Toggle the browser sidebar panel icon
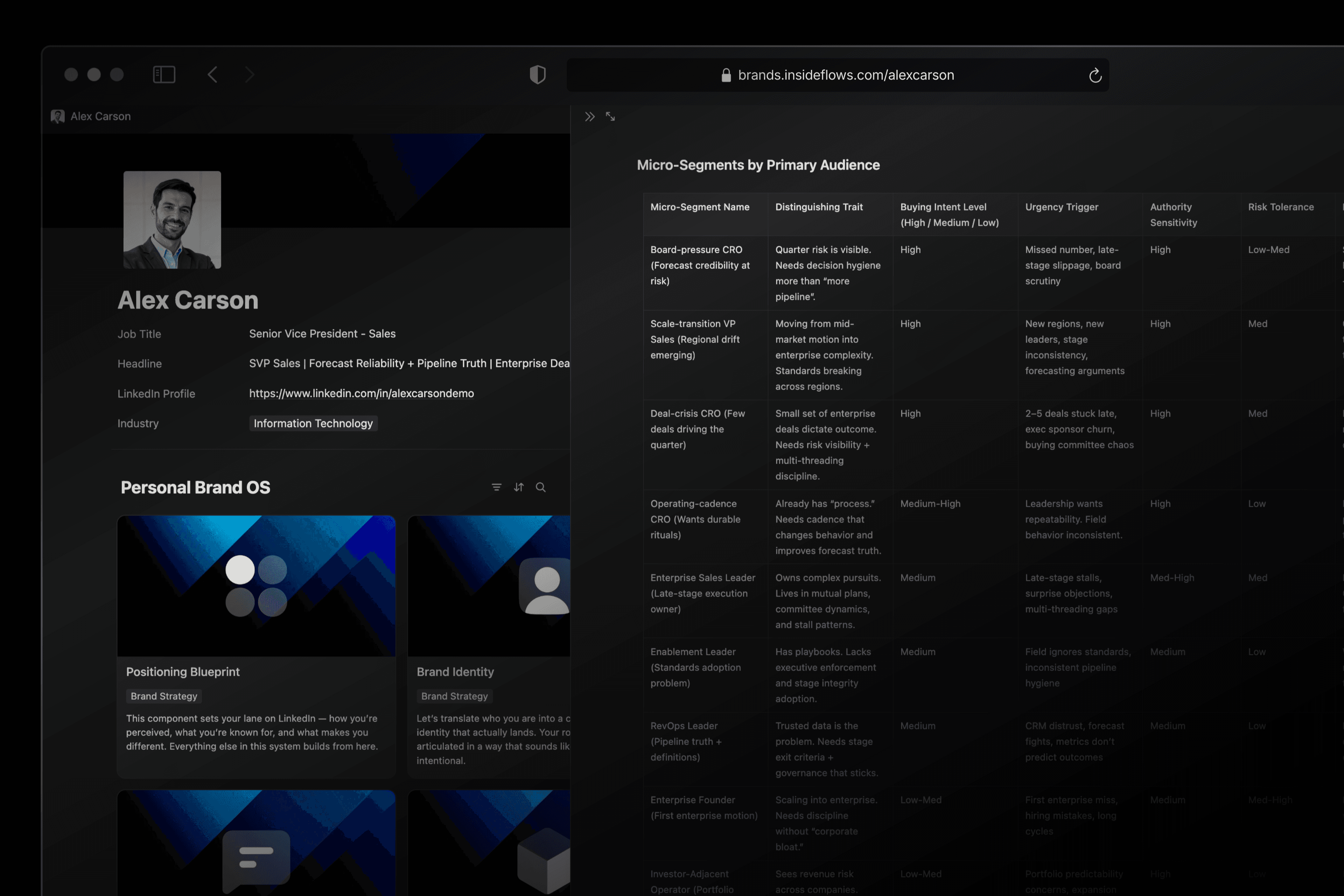Image resolution: width=1344 pixels, height=896 pixels. (x=164, y=74)
